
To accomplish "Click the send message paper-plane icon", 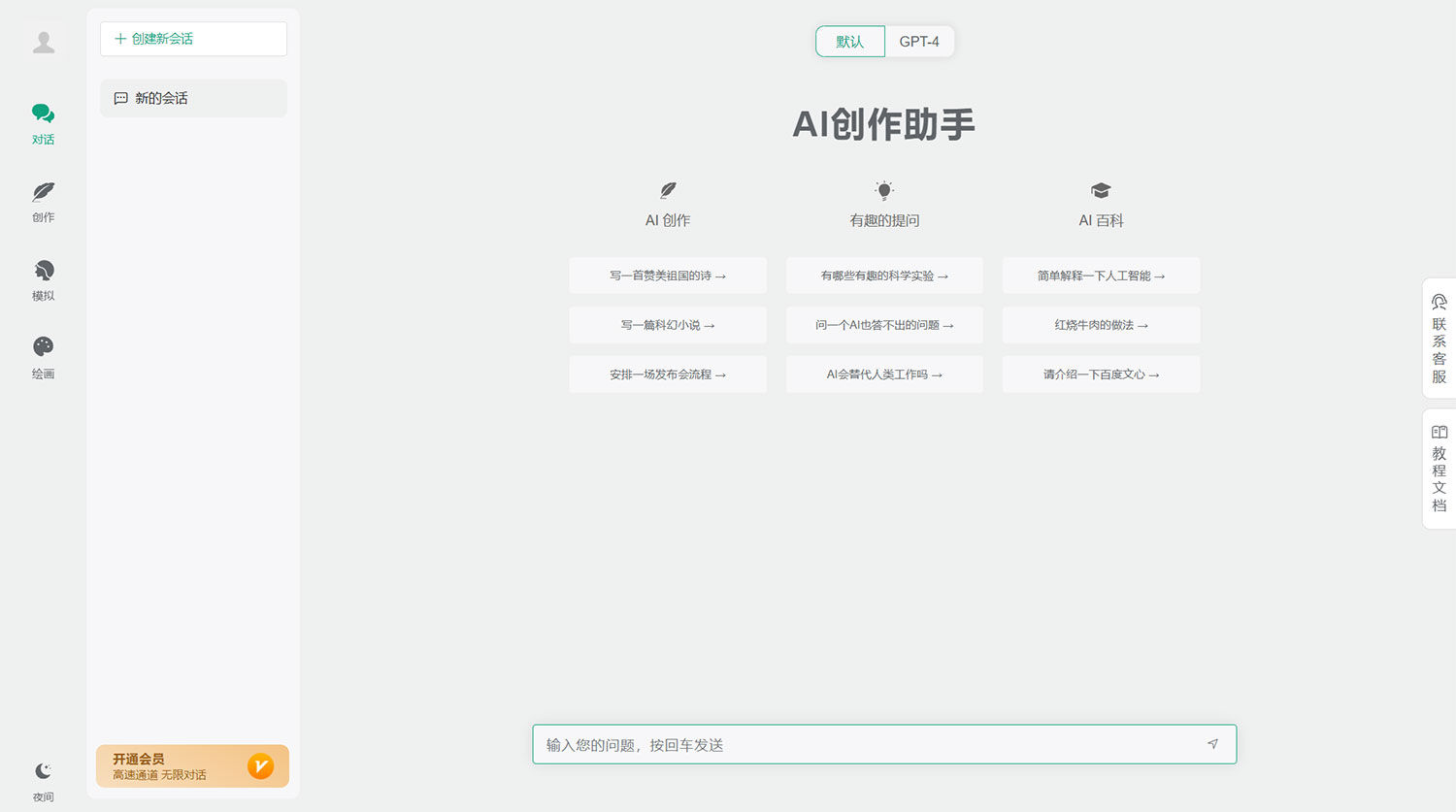I will pyautogui.click(x=1212, y=744).
